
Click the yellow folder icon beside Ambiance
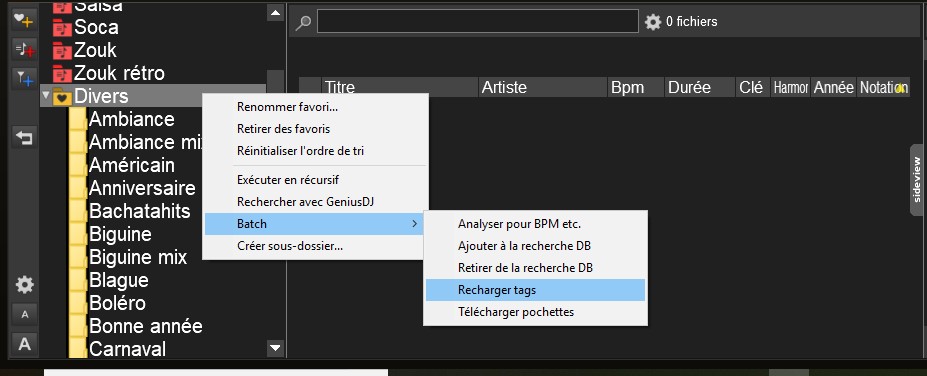pyautogui.click(x=78, y=119)
